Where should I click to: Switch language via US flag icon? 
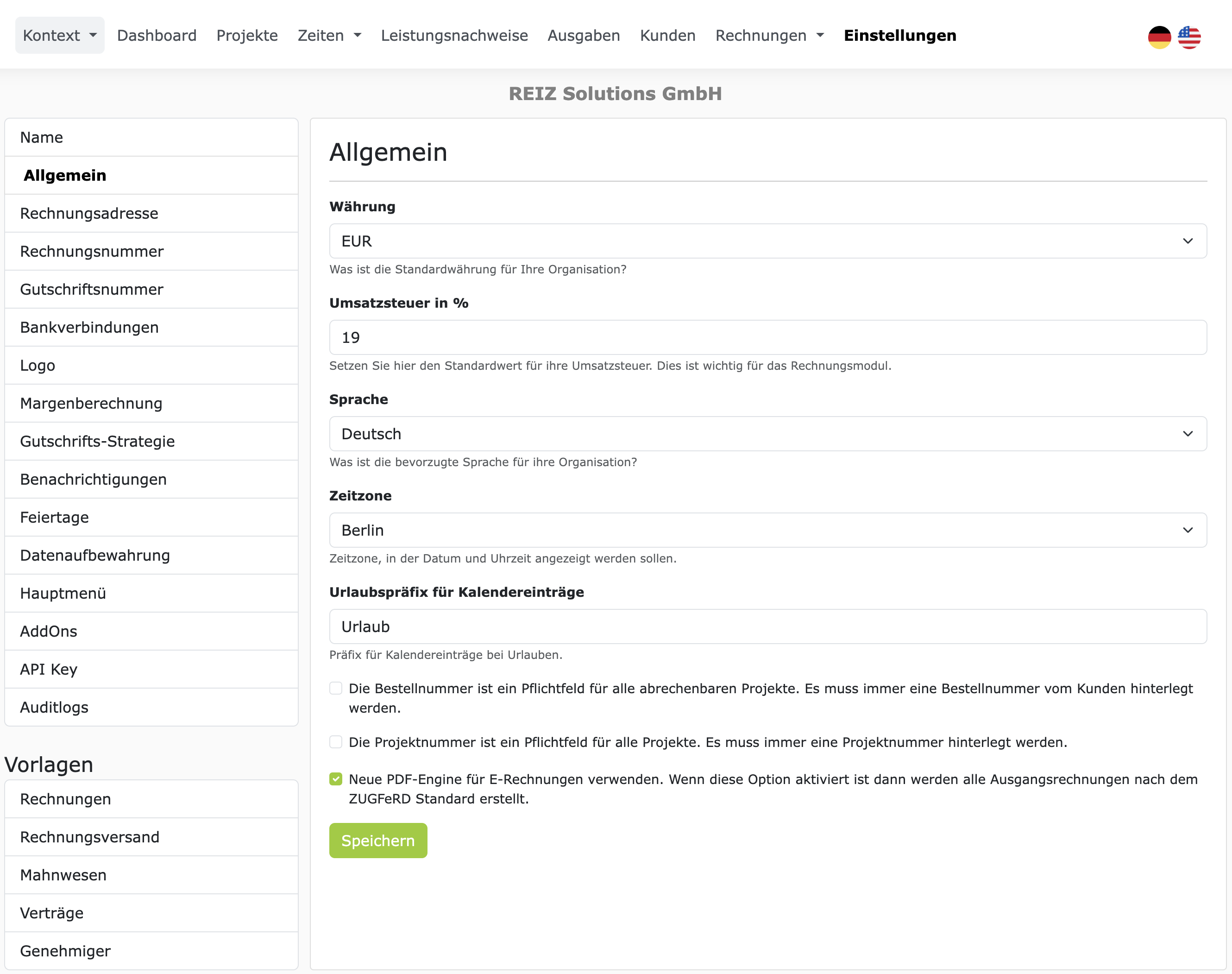click(1189, 37)
